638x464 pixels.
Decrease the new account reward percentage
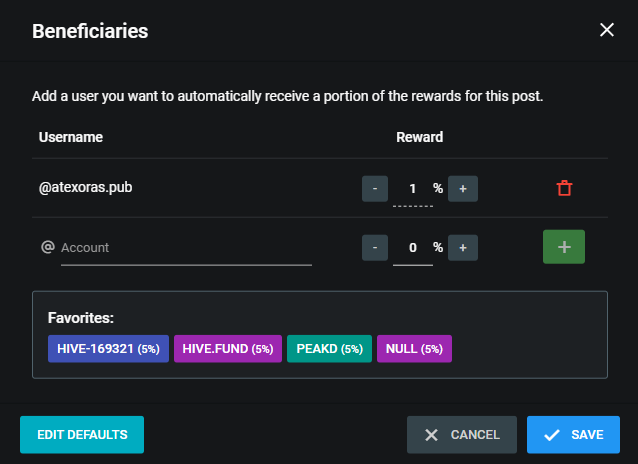375,247
